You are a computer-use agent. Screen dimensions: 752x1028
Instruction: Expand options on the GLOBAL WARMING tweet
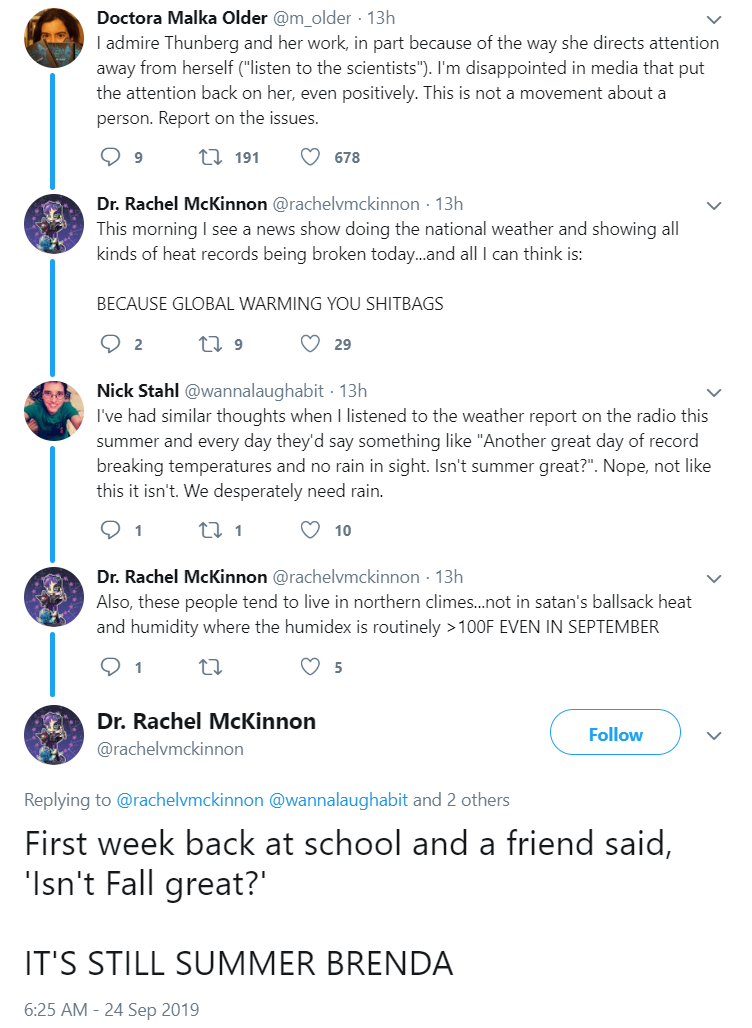pyautogui.click(x=714, y=206)
